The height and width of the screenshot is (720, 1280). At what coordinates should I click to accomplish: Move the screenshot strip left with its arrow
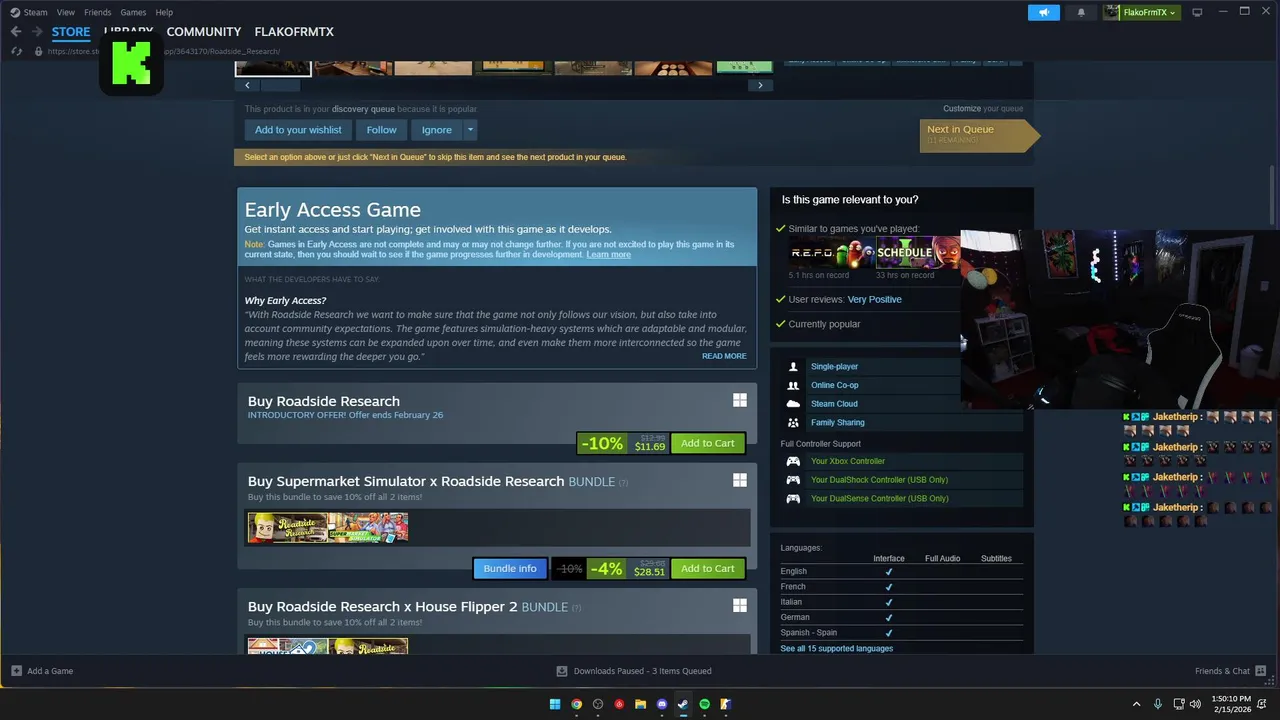pyautogui.click(x=247, y=85)
